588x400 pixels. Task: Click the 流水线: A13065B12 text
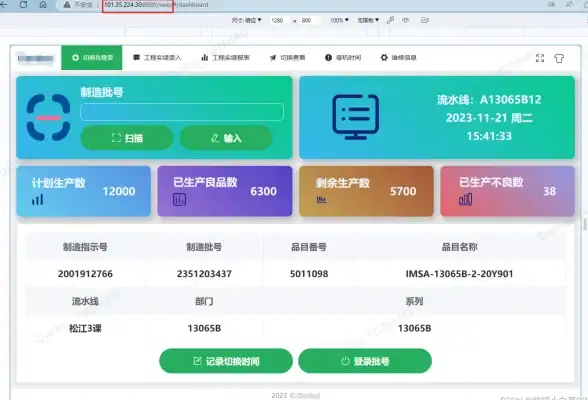click(x=489, y=100)
